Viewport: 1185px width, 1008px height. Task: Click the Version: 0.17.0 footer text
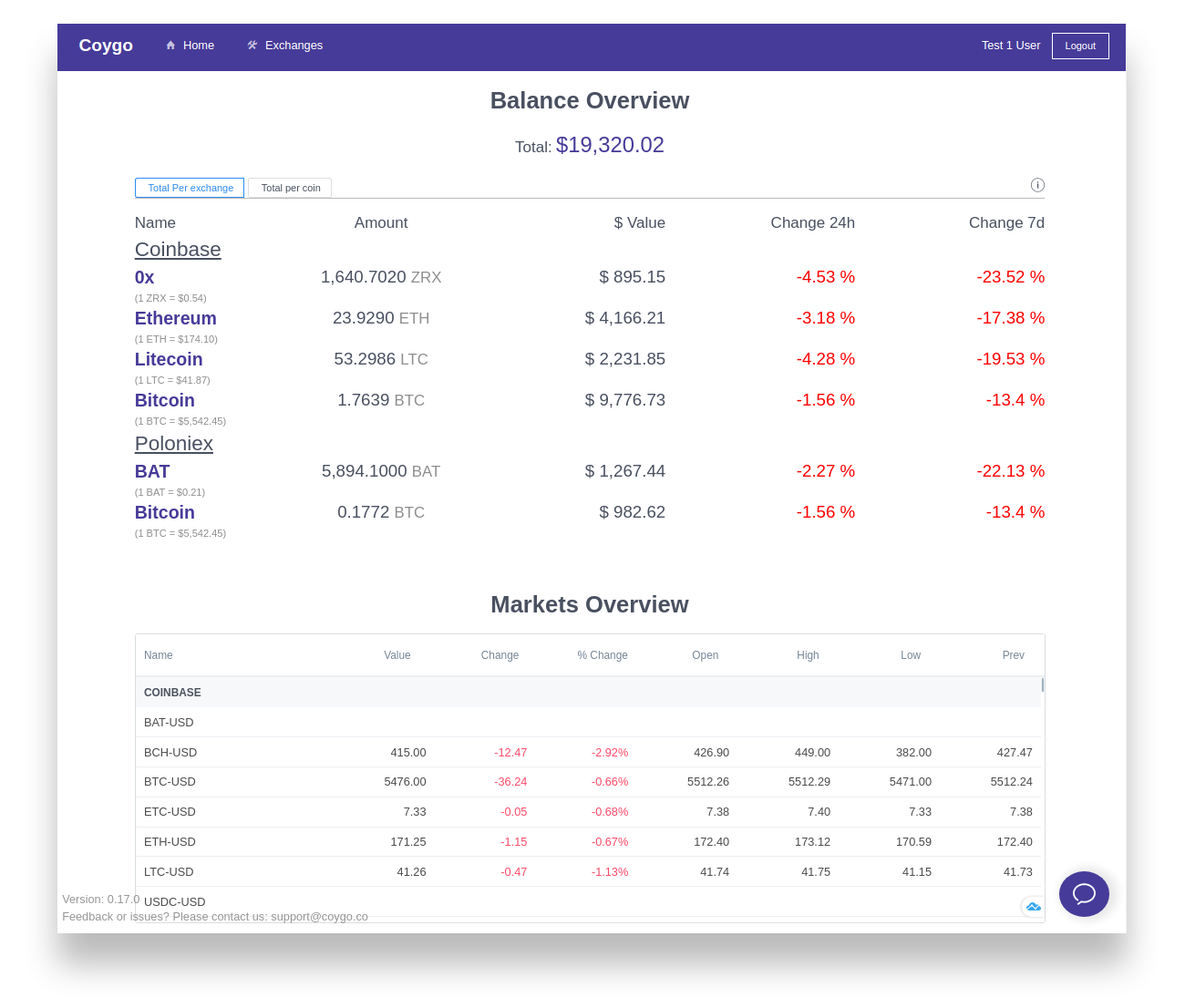coord(101,900)
